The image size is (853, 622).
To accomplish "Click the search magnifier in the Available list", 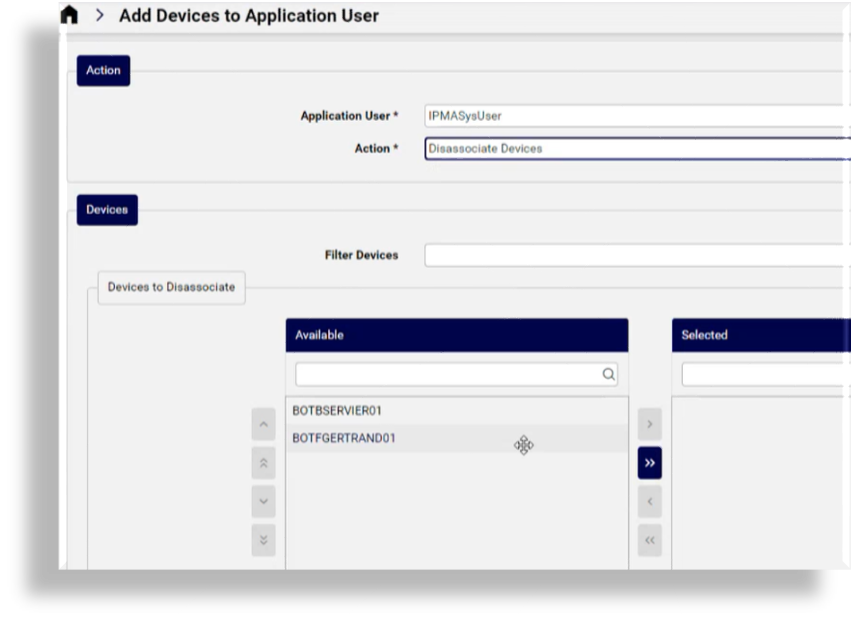I will pyautogui.click(x=609, y=374).
